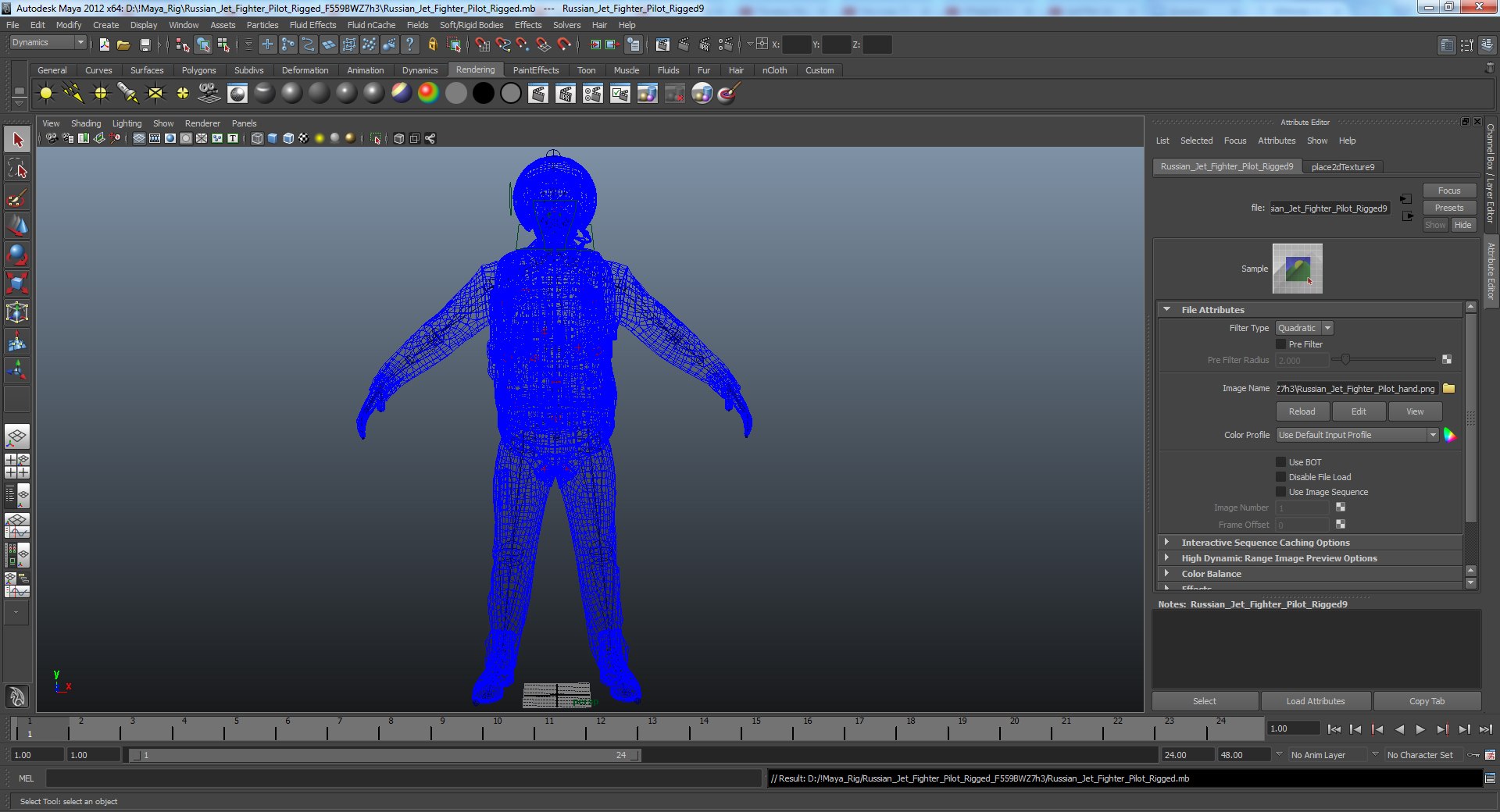Toggle lock current selection icon

432,45
